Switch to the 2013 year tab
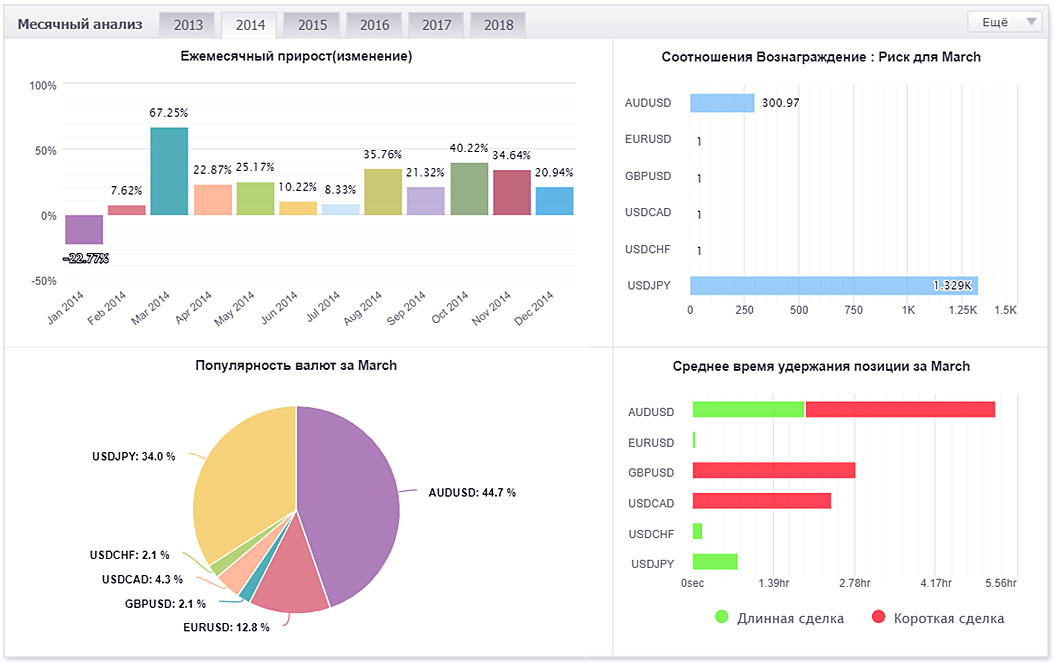 tap(187, 25)
